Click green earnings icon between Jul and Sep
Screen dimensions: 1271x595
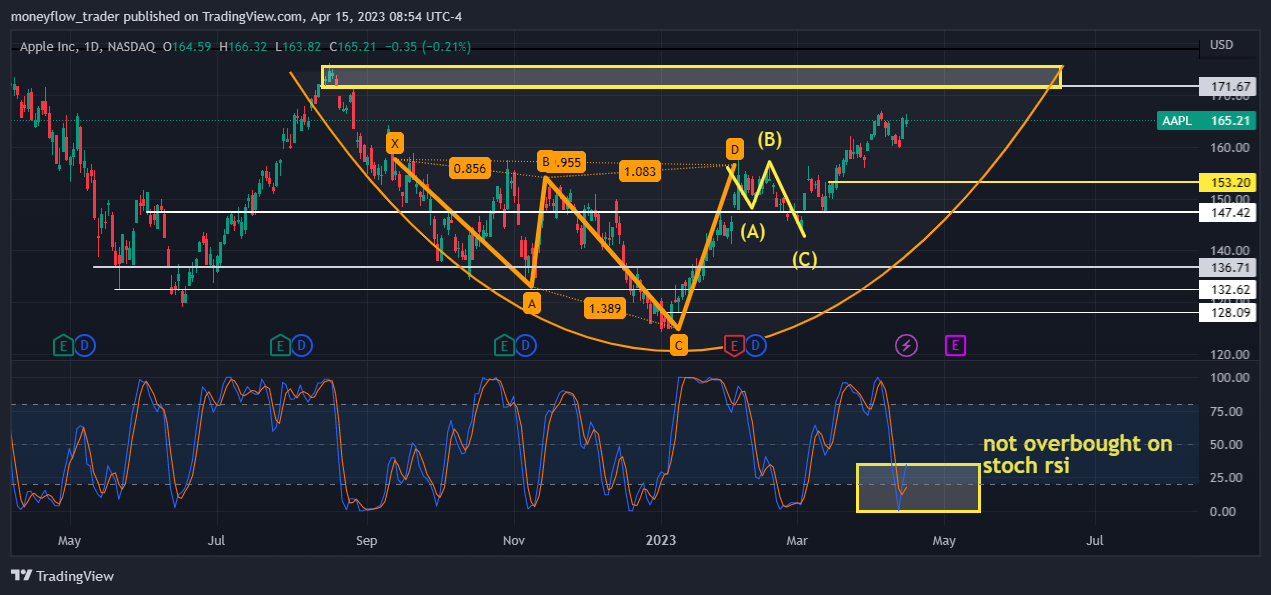pyautogui.click(x=281, y=346)
